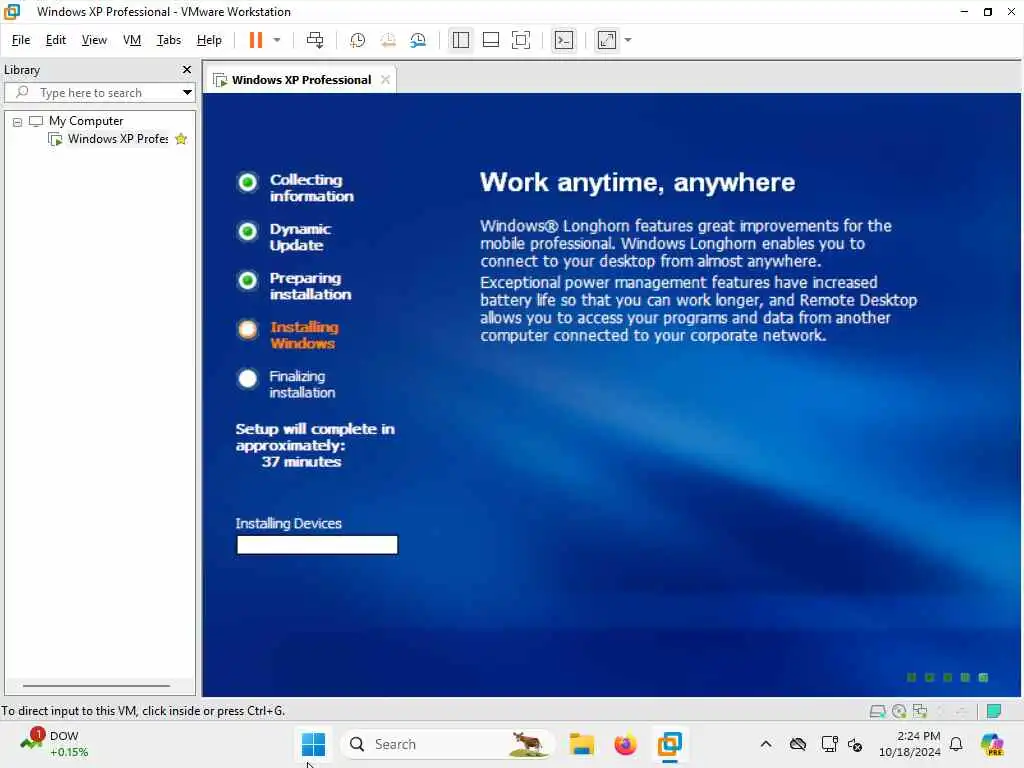This screenshot has width=1024, height=768.
Task: Click the green message log status icon
Action: [x=994, y=711]
